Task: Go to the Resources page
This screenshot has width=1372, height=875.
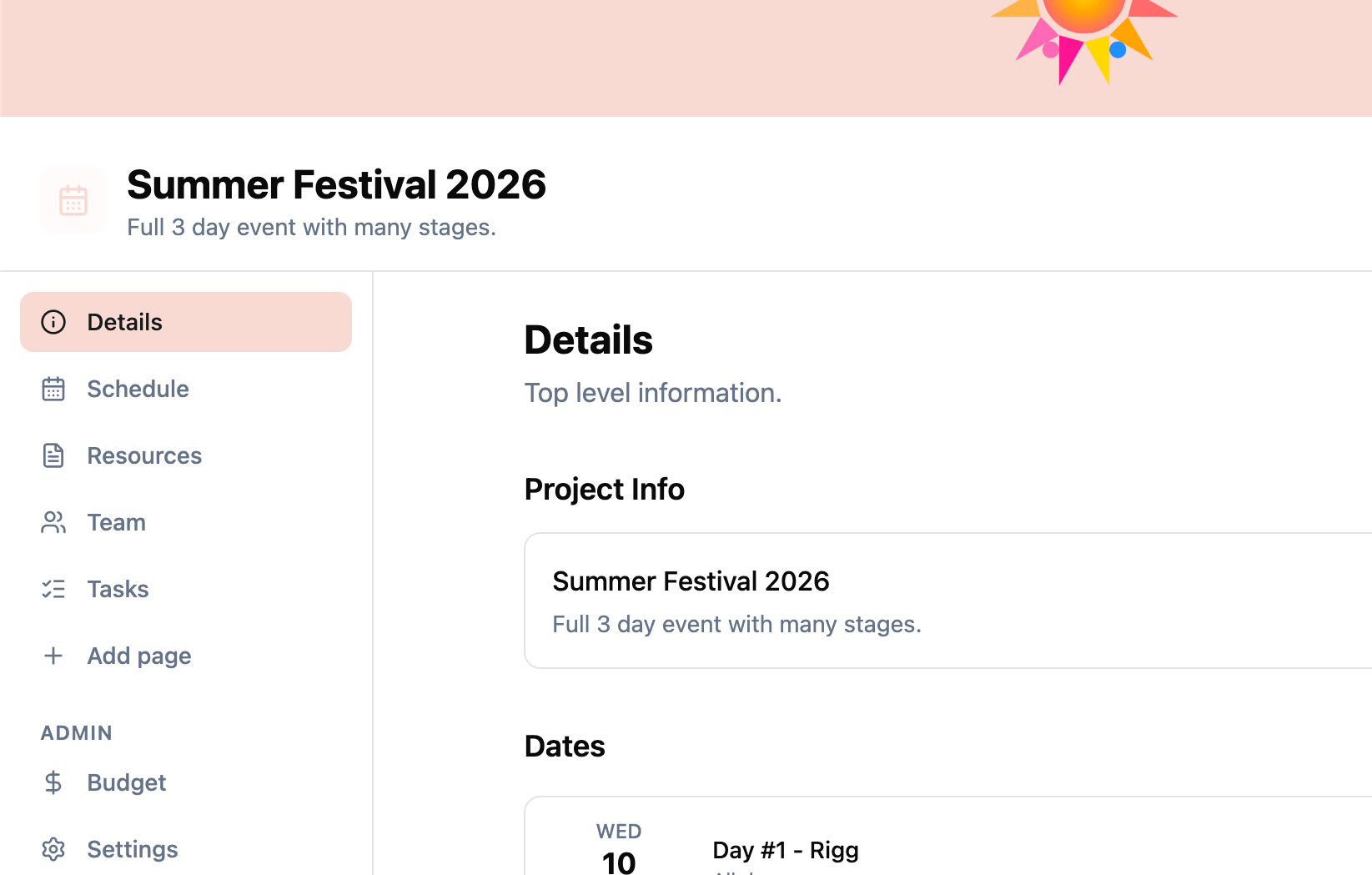Action: coord(144,455)
